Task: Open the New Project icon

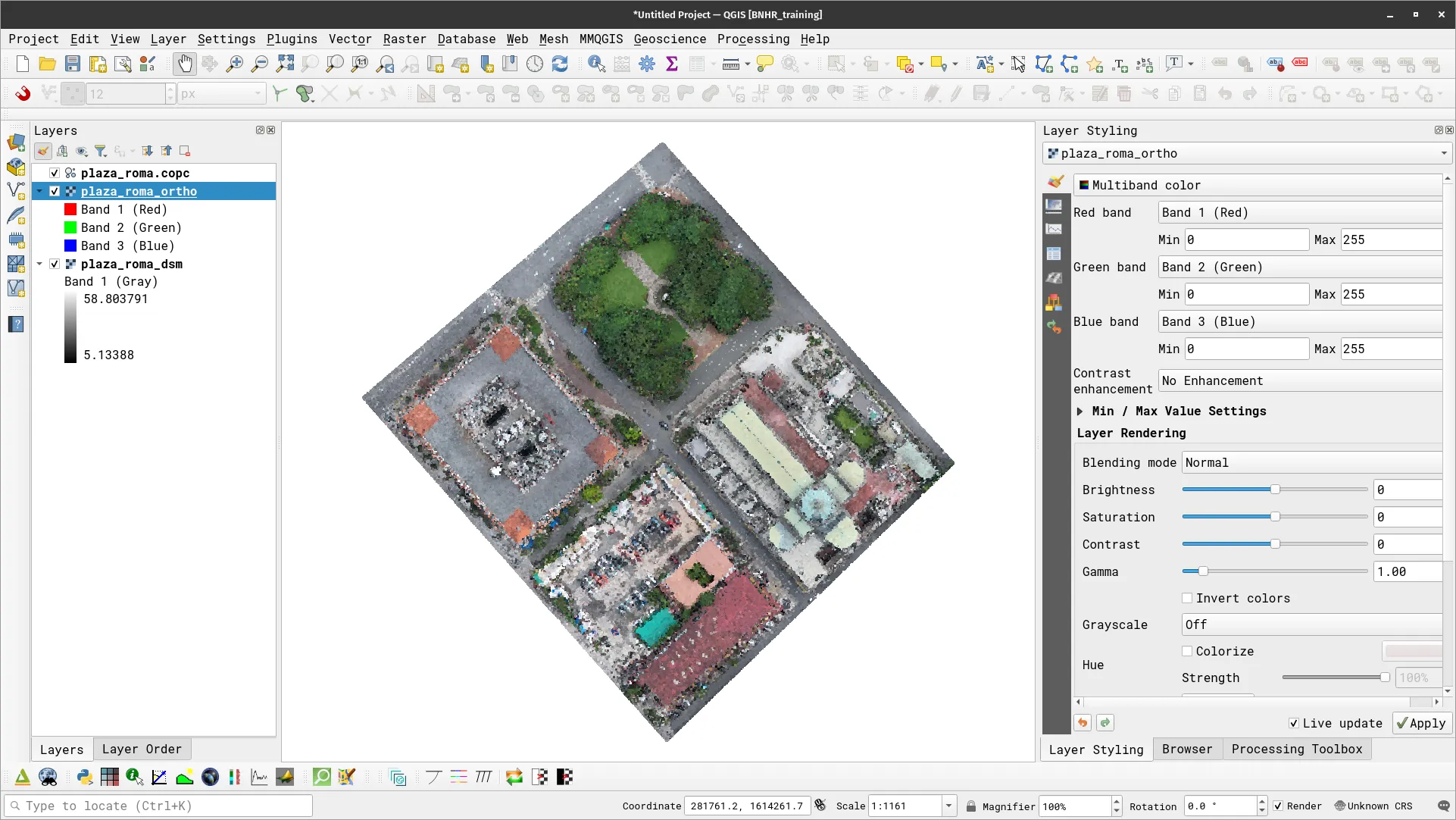Action: [x=21, y=64]
